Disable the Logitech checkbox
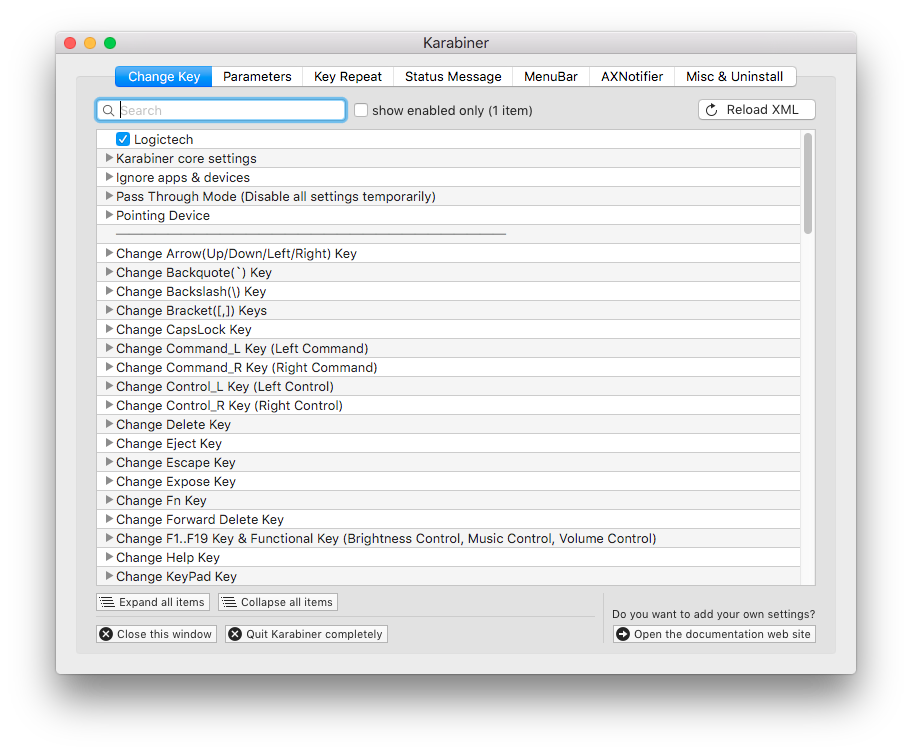This screenshot has width=912, height=754. [123, 139]
